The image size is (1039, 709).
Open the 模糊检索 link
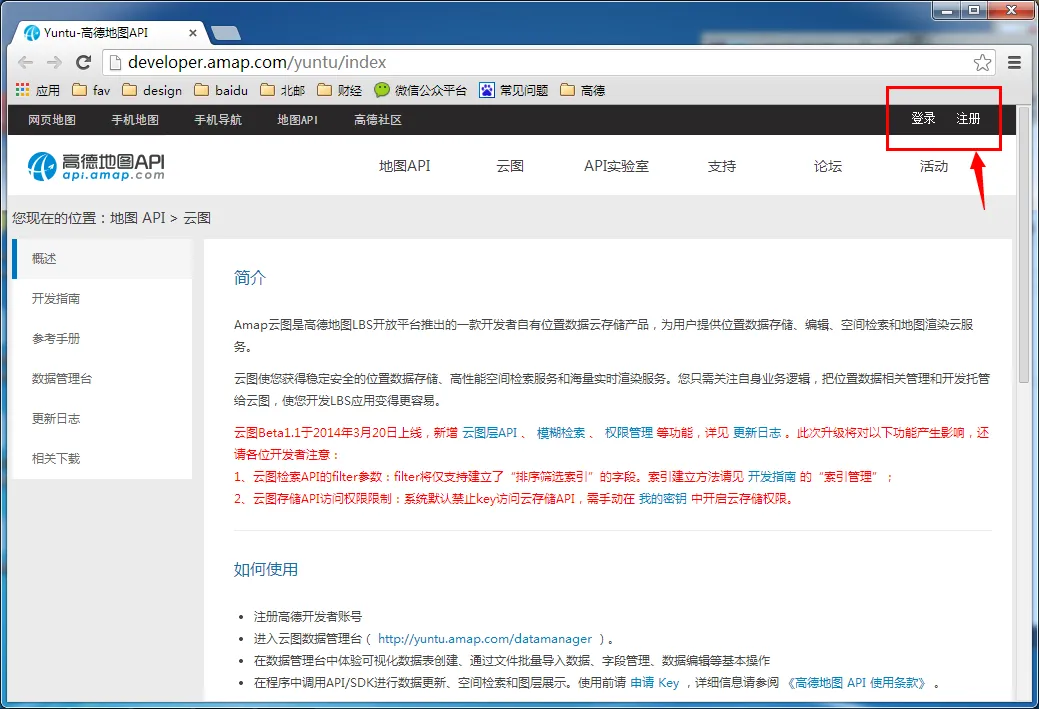tap(561, 433)
